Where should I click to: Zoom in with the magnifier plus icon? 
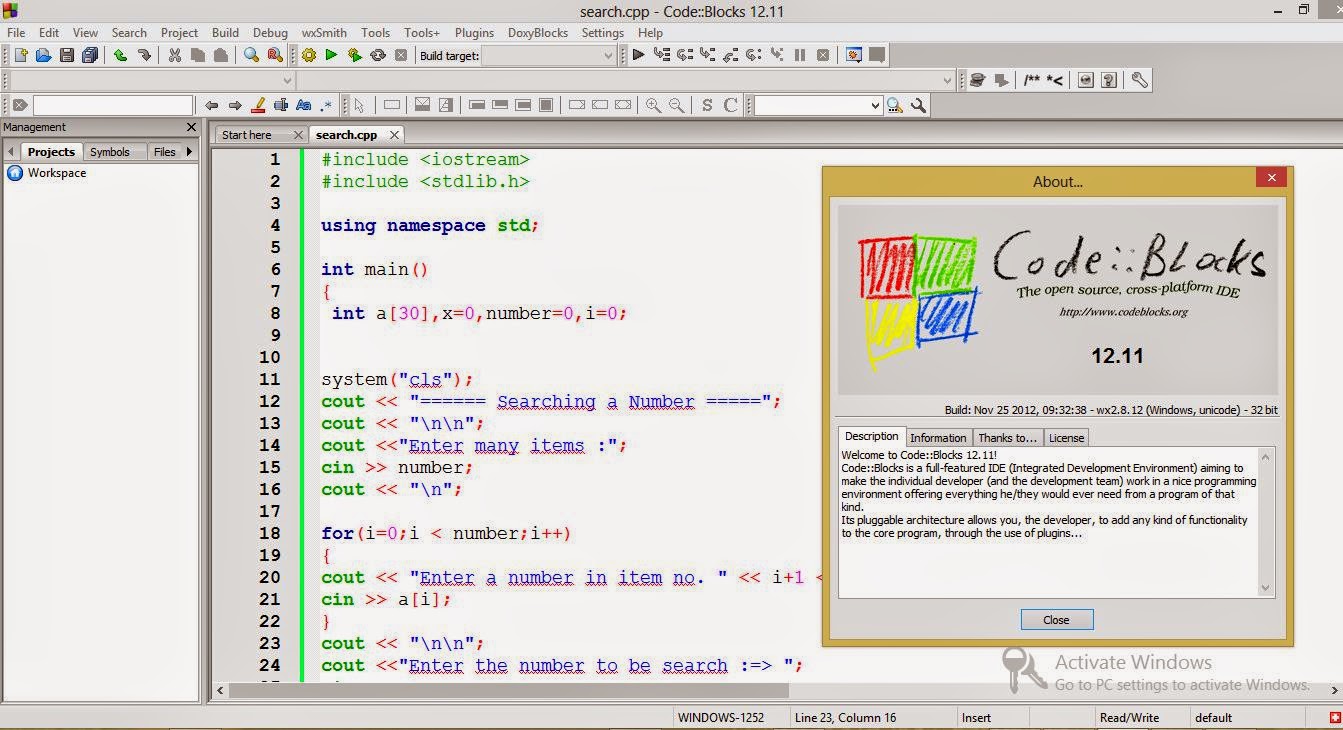coord(653,105)
